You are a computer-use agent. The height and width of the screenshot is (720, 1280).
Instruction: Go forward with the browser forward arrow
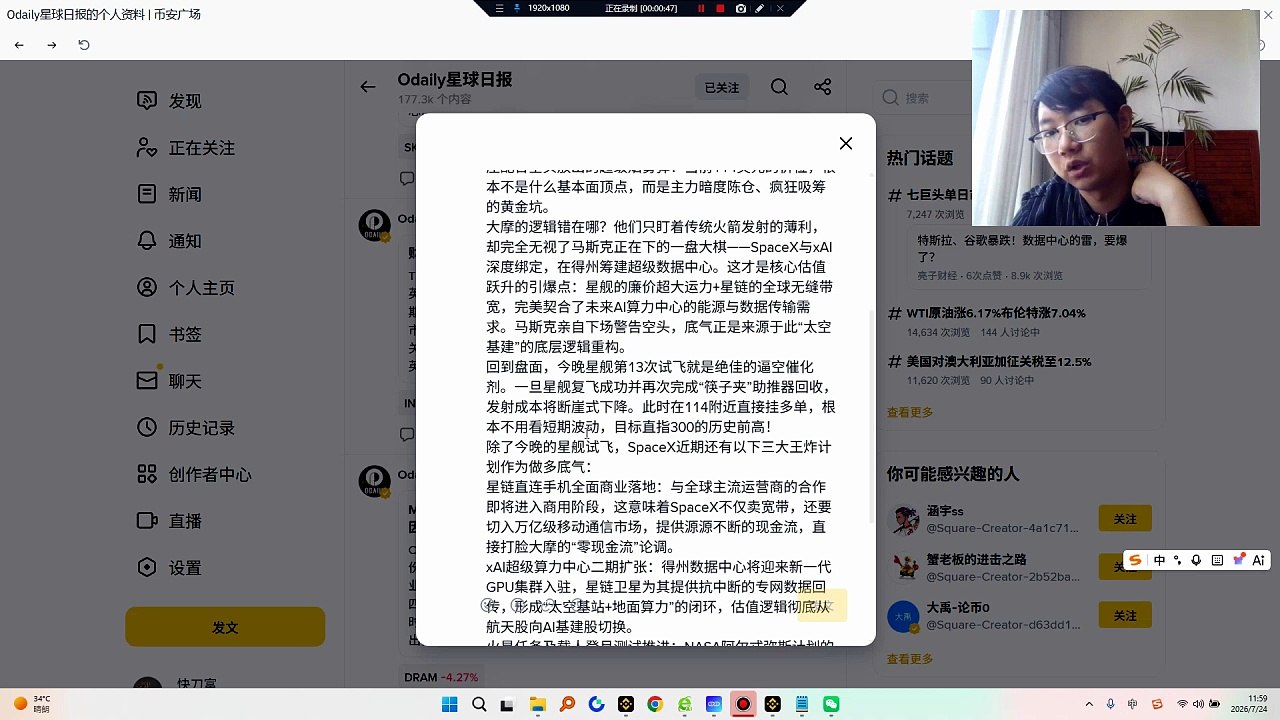pyautogui.click(x=52, y=45)
